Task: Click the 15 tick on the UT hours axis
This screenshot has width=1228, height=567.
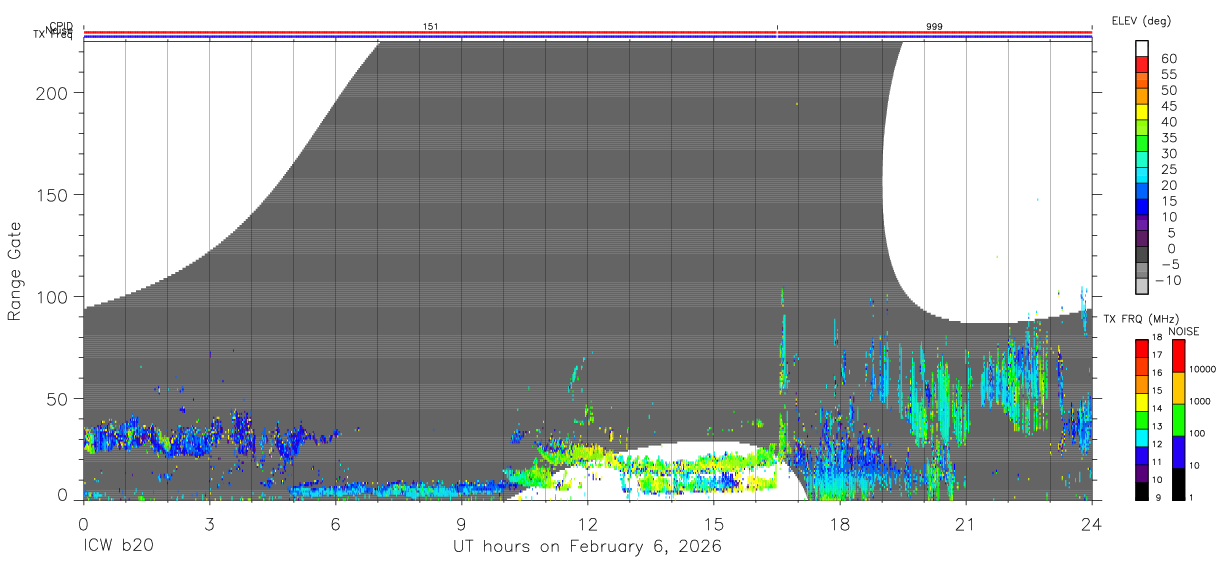Action: [x=713, y=524]
